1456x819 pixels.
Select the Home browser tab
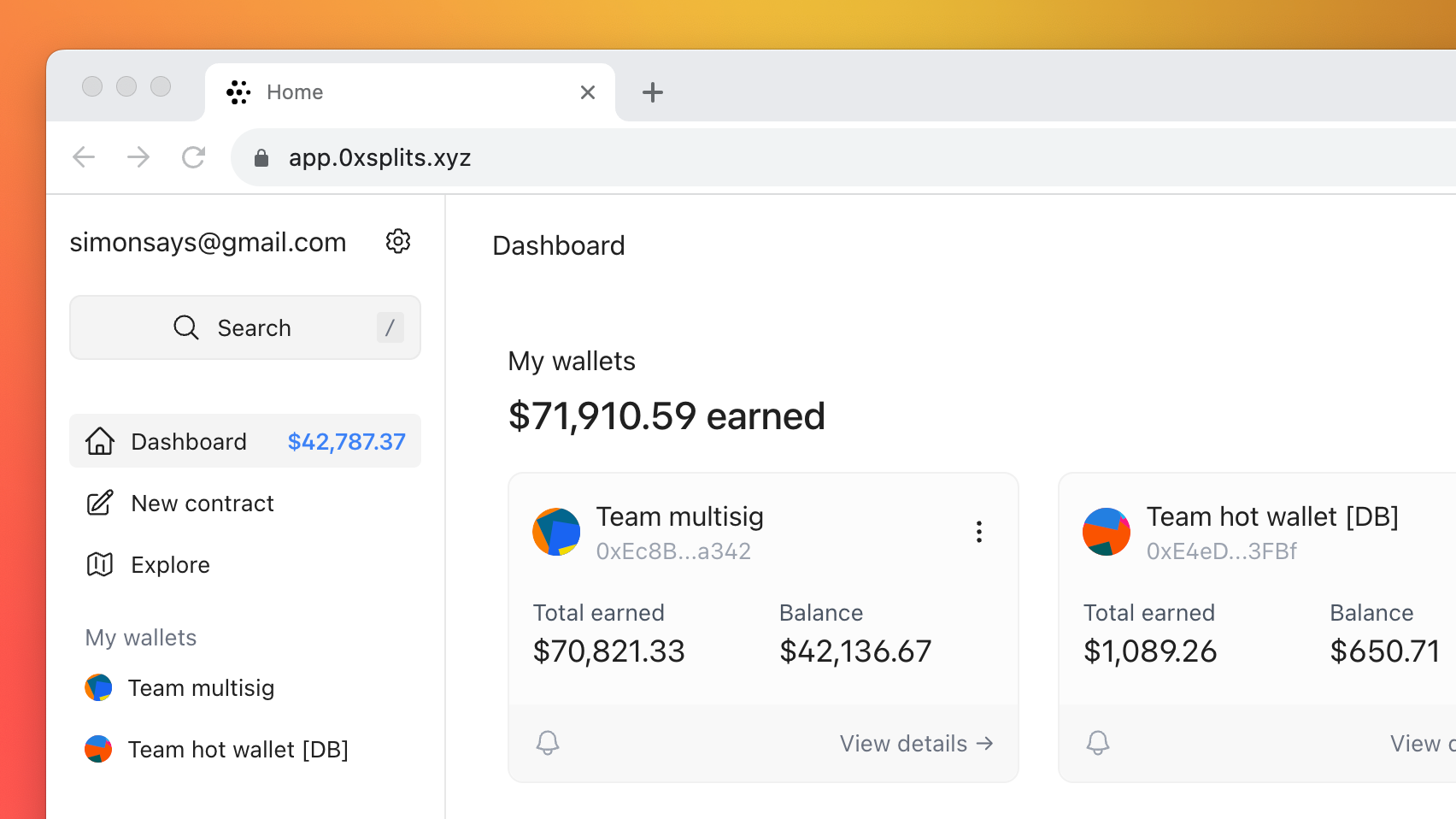coord(410,92)
